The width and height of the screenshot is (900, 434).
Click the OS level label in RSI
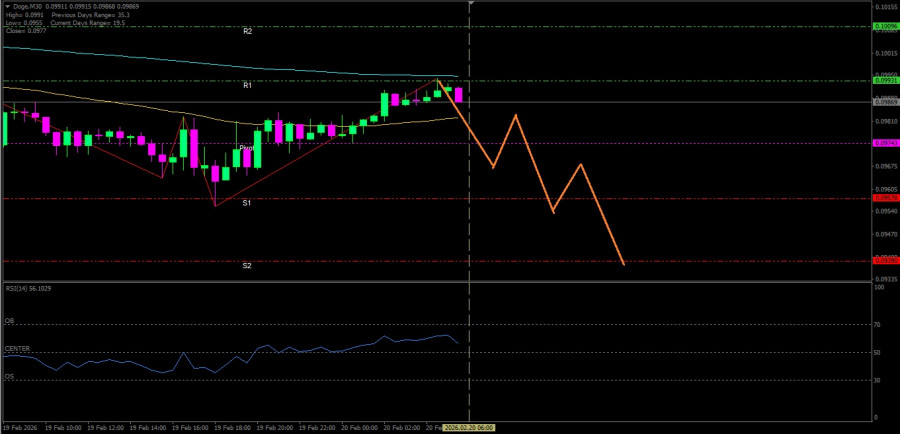tap(9, 377)
